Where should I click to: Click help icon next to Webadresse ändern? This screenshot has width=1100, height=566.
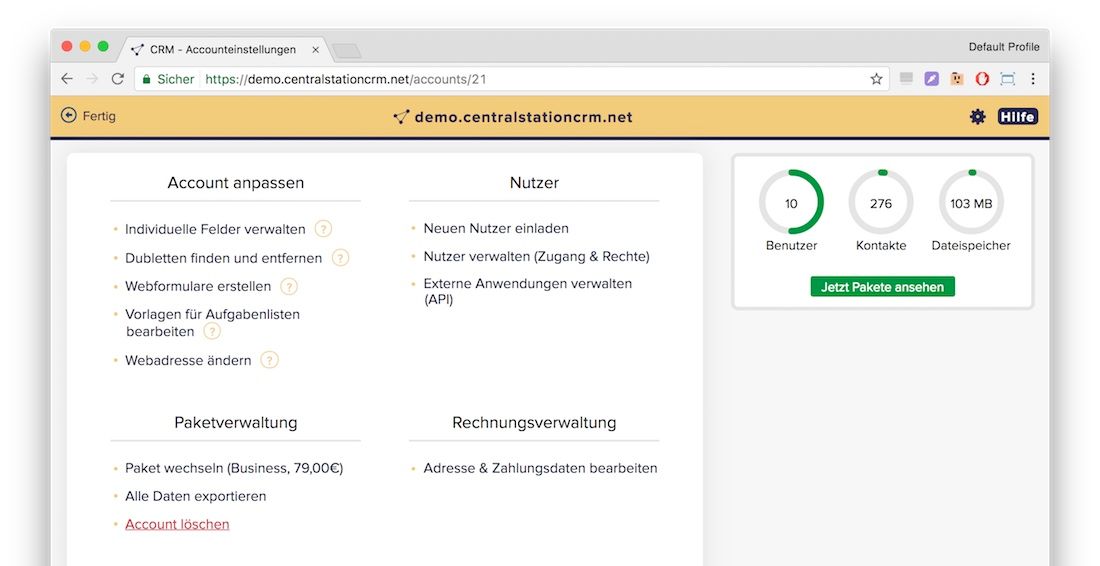tap(269, 361)
